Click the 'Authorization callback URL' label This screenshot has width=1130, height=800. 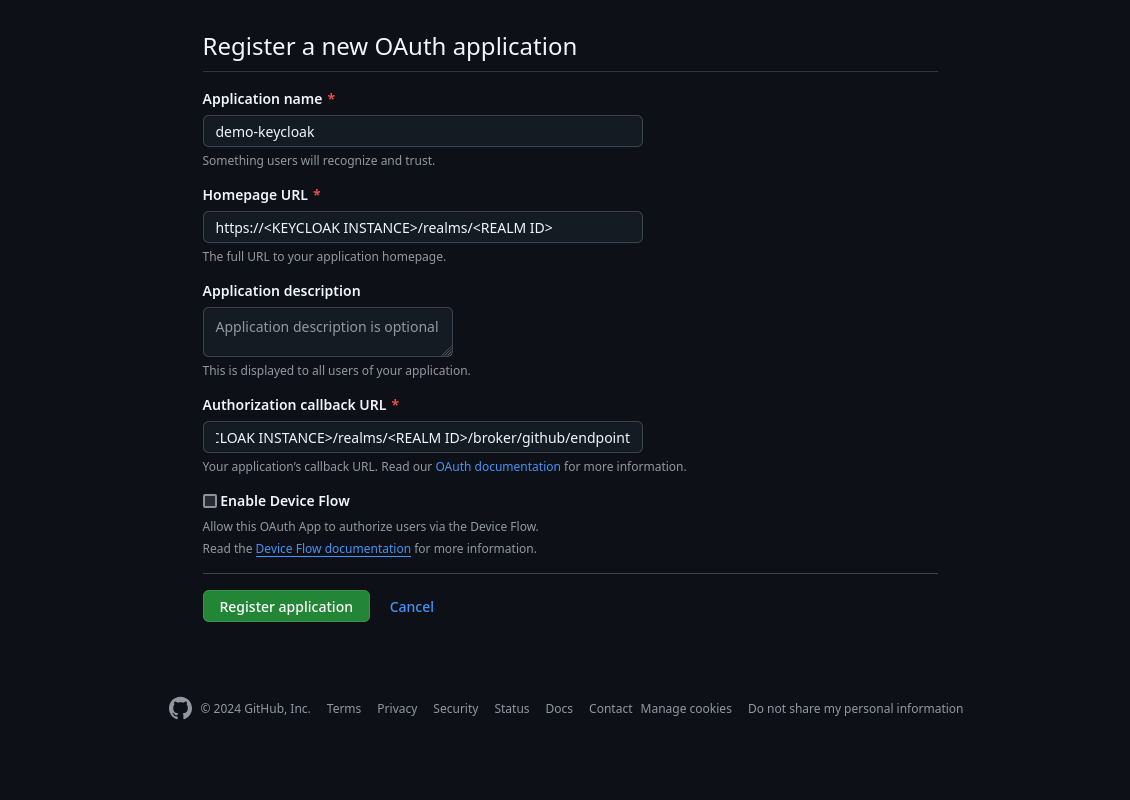coord(295,405)
